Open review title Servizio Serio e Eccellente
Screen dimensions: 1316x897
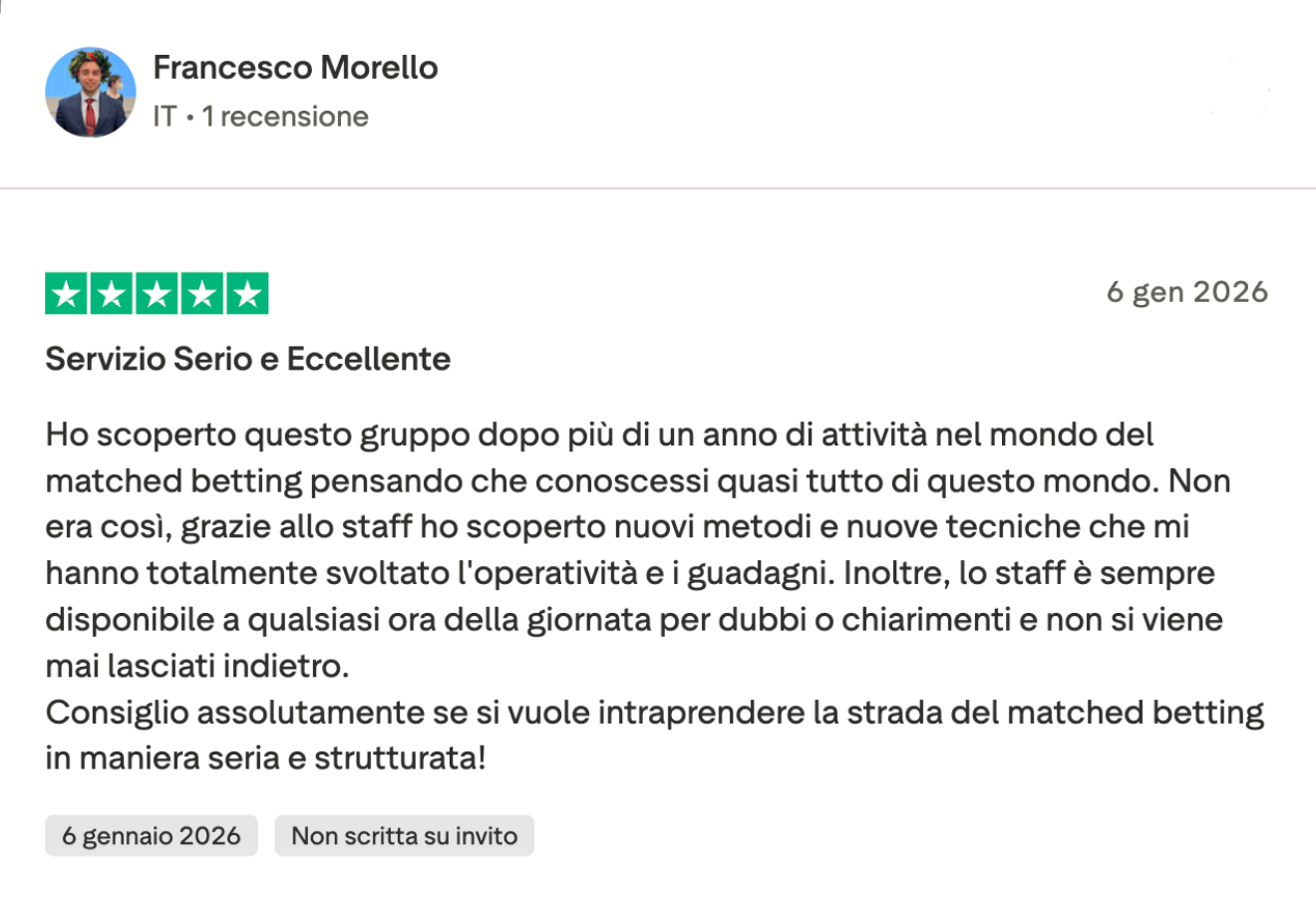tap(248, 359)
